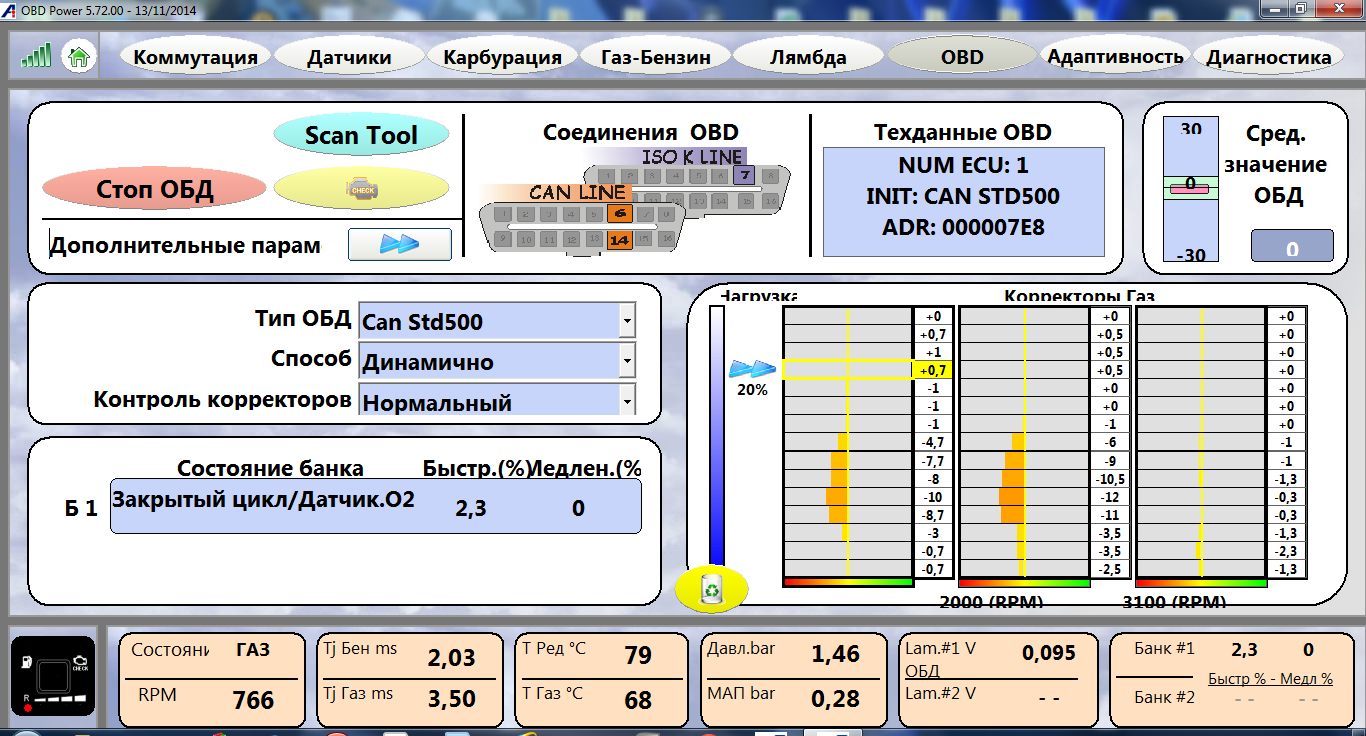Open Контроль корректоров dropdown
Screen dimensions: 1366x736
point(626,401)
